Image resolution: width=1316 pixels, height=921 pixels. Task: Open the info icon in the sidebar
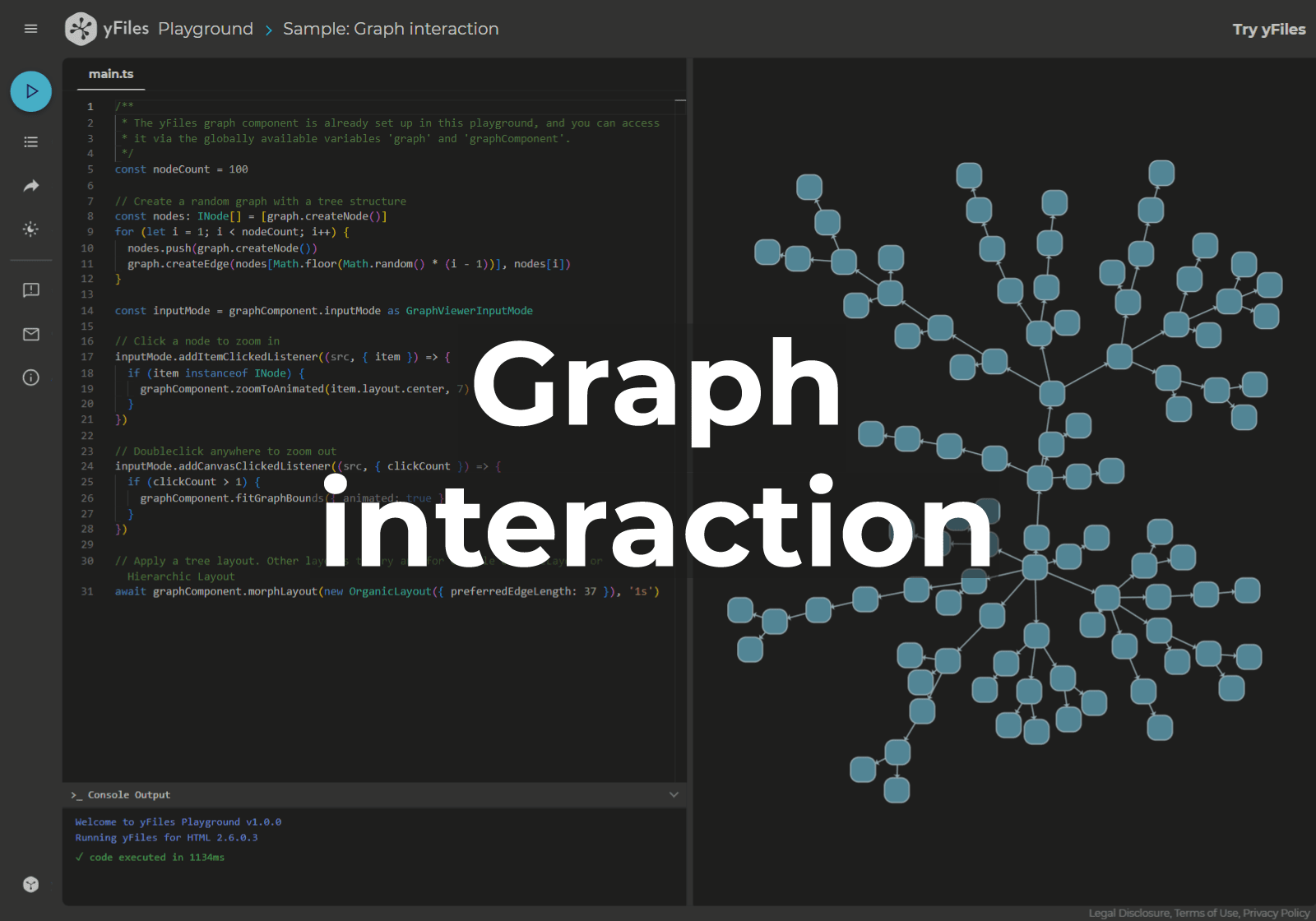30,377
